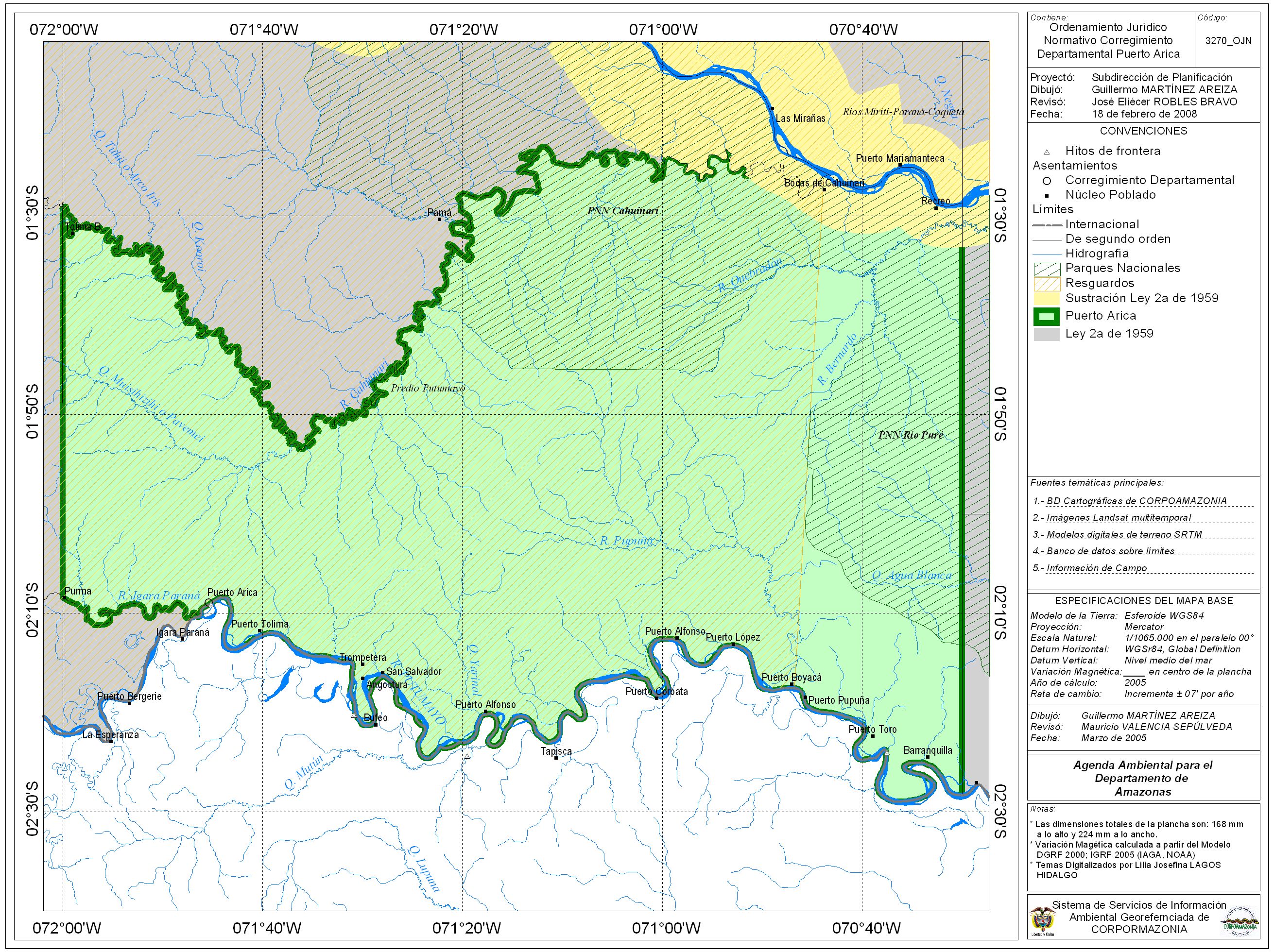Click the Puerto Boyacá label
This screenshot has width=1274, height=952.
pos(792,678)
